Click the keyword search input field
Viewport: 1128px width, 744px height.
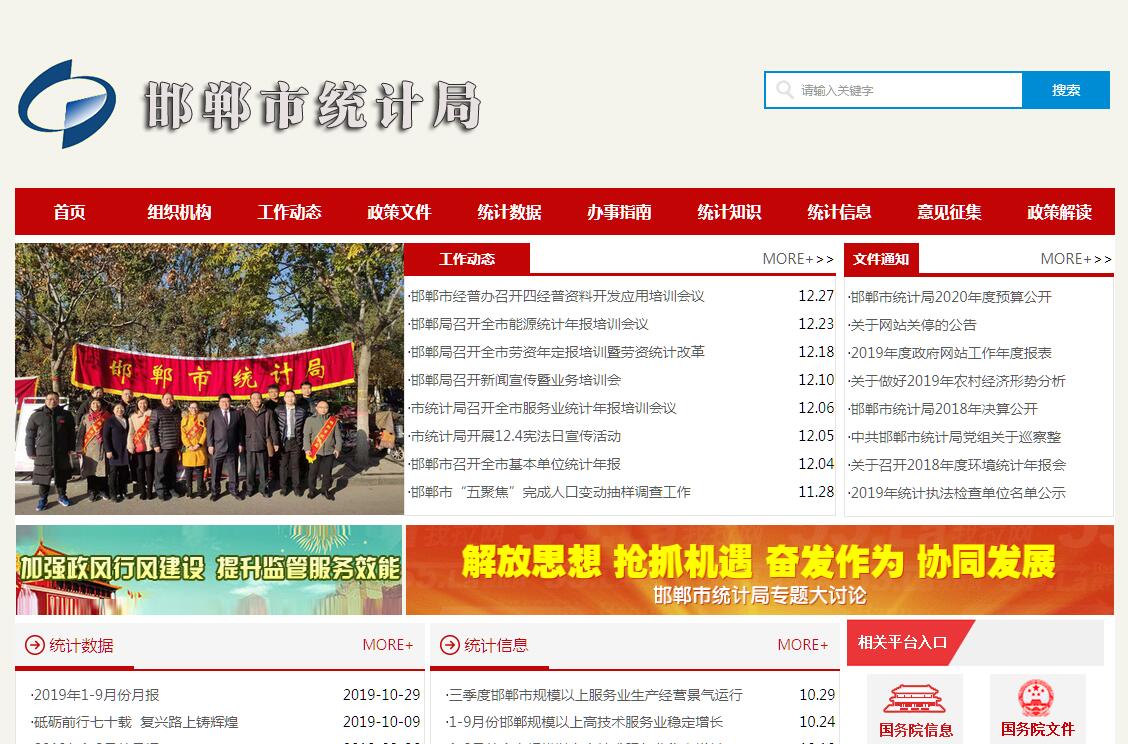(x=905, y=90)
